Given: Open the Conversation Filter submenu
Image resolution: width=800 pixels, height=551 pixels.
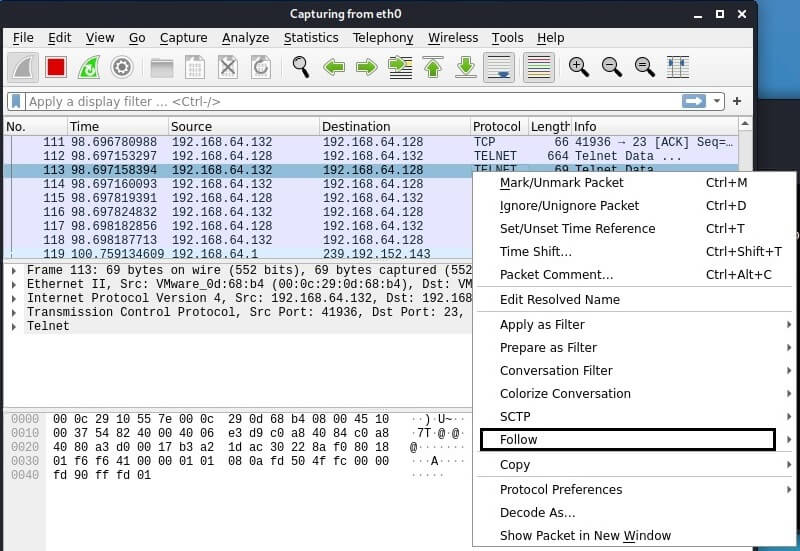Looking at the screenshot, I should tap(634, 370).
